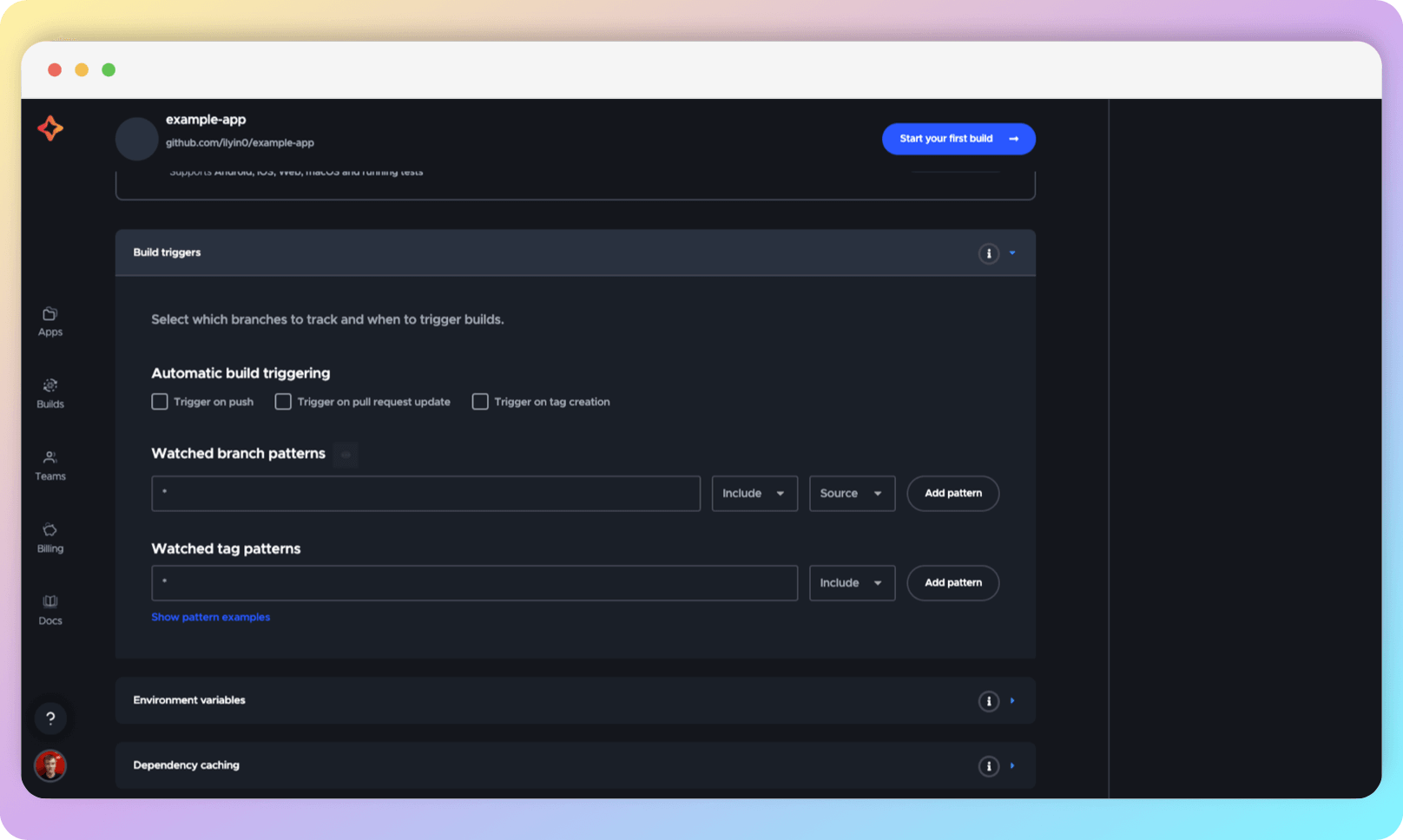
Task: Click the icon beside Watched branch patterns
Action: 346,454
